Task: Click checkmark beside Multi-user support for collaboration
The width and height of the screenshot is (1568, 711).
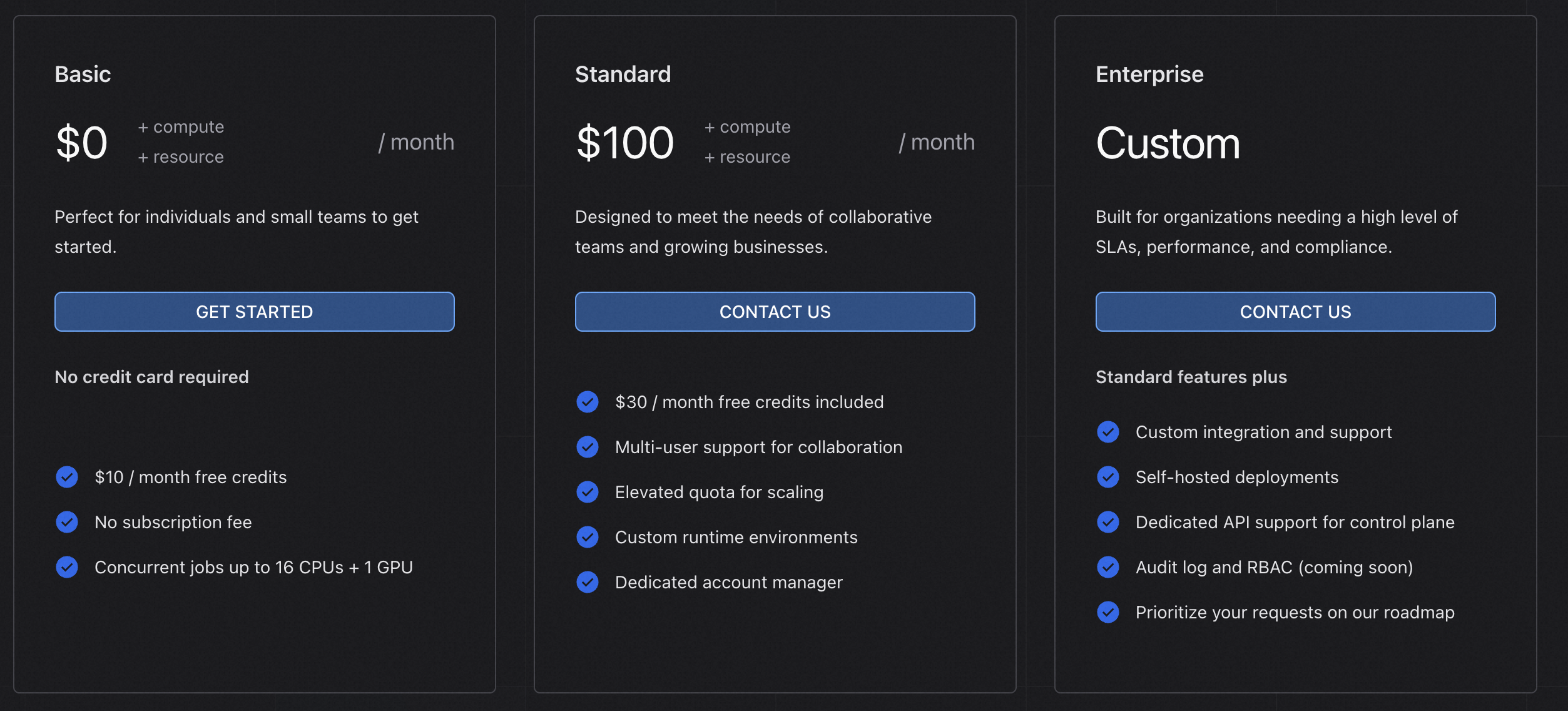Action: coord(588,447)
